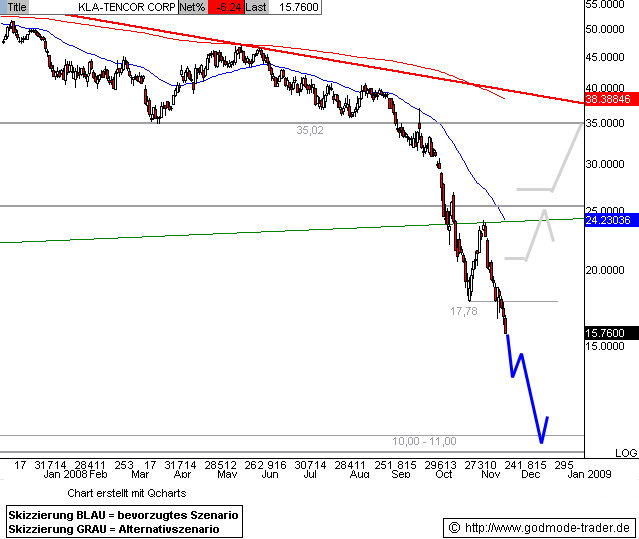Click the 10,00 - 11,00 target zone label
The image size is (639, 539).
[x=424, y=441]
